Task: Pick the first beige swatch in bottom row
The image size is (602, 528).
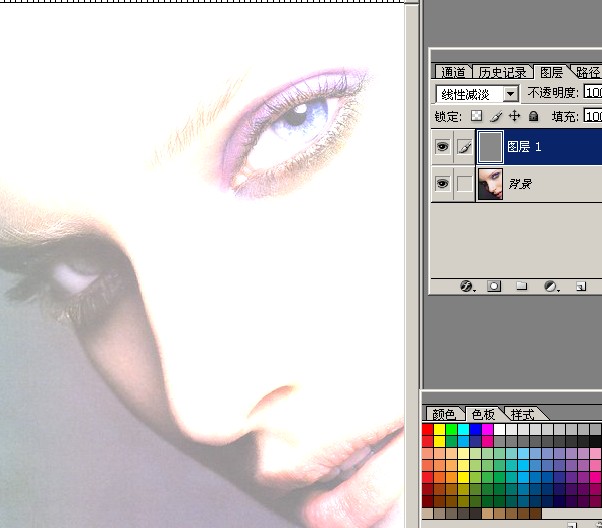Action: point(427,513)
